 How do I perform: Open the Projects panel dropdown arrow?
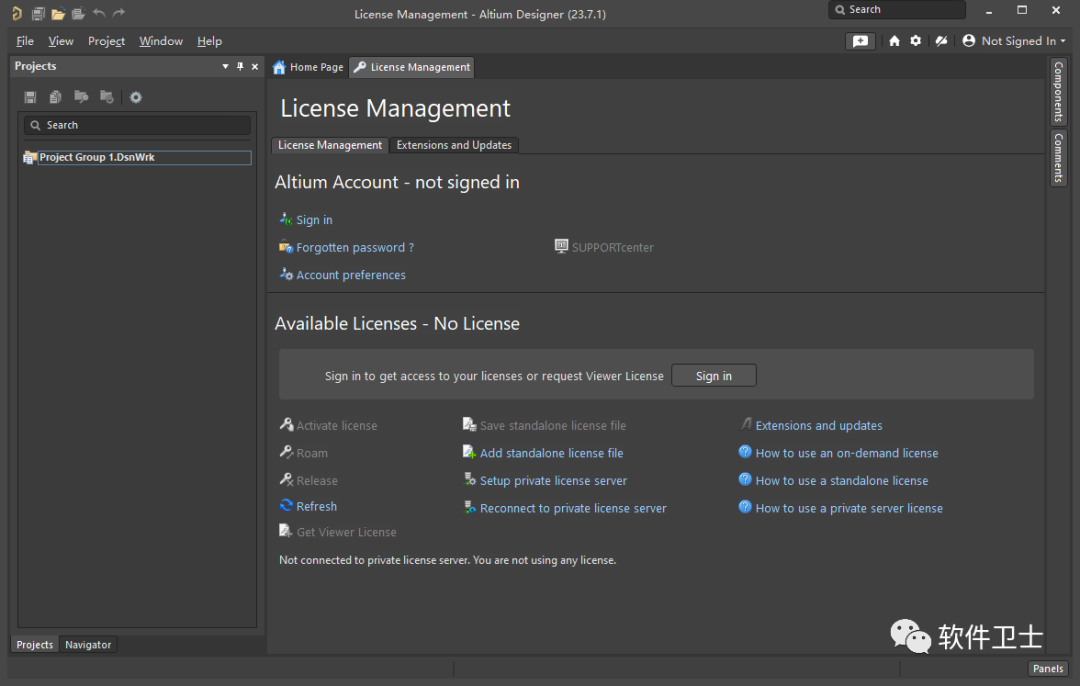pyautogui.click(x=225, y=67)
